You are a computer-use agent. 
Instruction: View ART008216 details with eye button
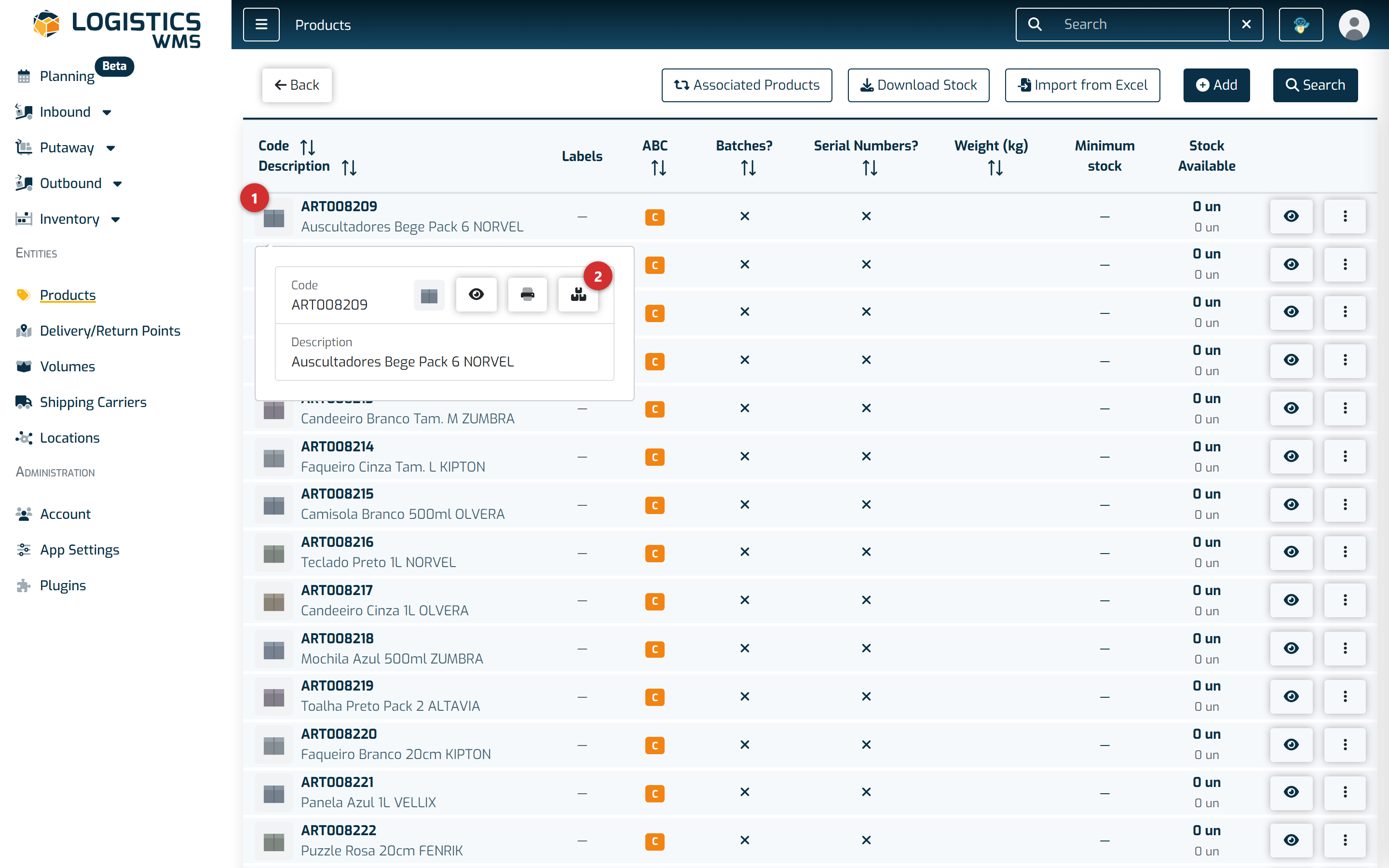coord(1291,552)
